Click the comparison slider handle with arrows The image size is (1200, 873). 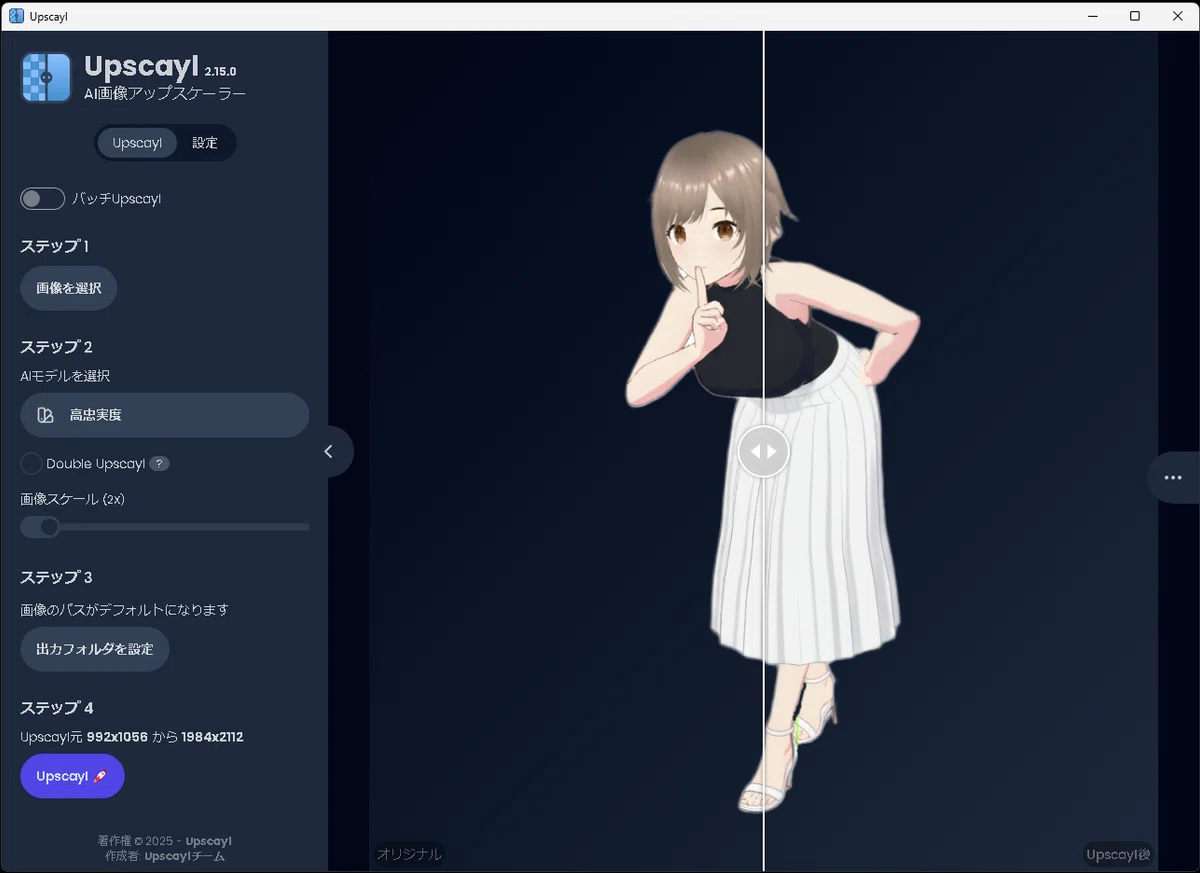[x=764, y=452]
